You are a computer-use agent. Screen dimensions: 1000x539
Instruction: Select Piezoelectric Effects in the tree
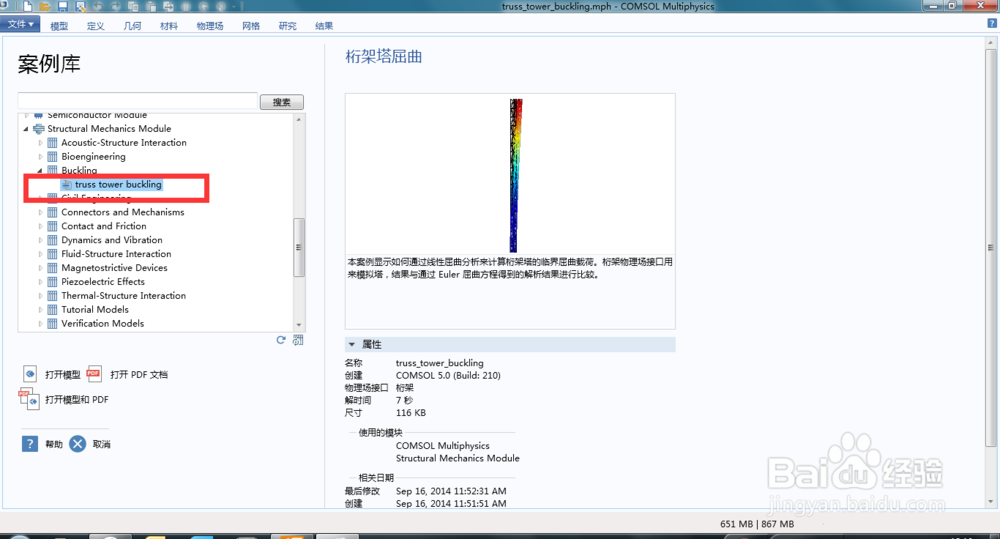[x=103, y=282]
